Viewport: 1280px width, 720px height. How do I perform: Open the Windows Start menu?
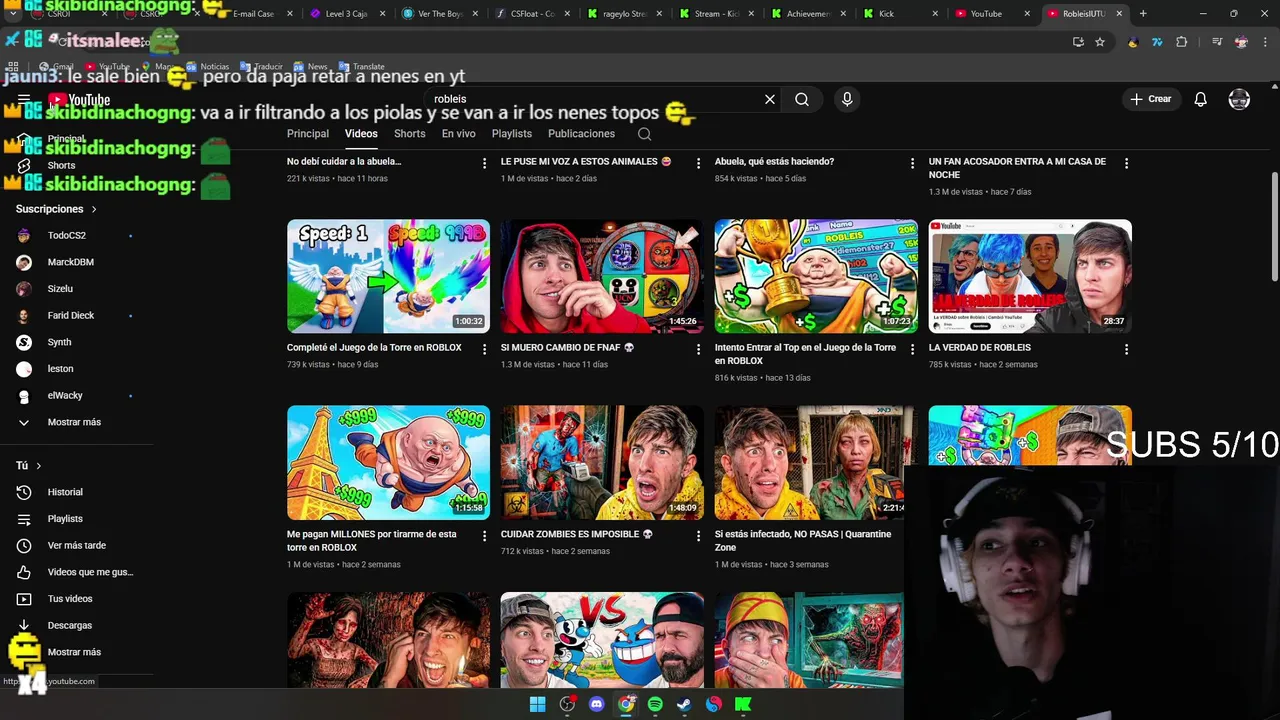(x=538, y=704)
